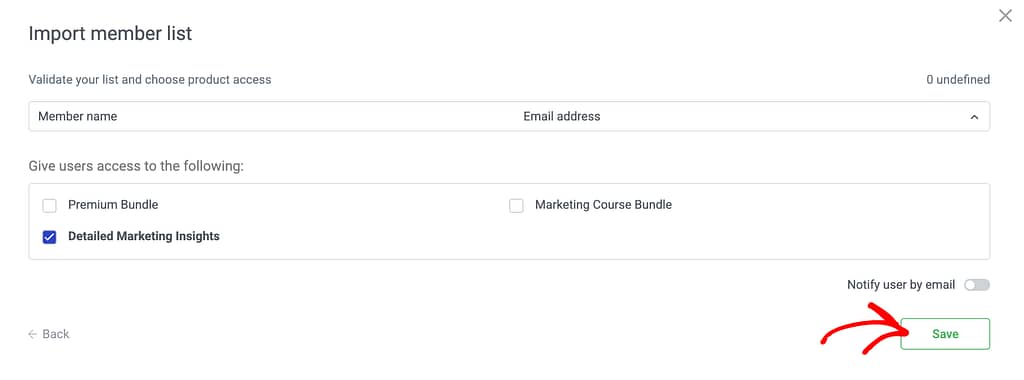Select the Email address column header

562,116
